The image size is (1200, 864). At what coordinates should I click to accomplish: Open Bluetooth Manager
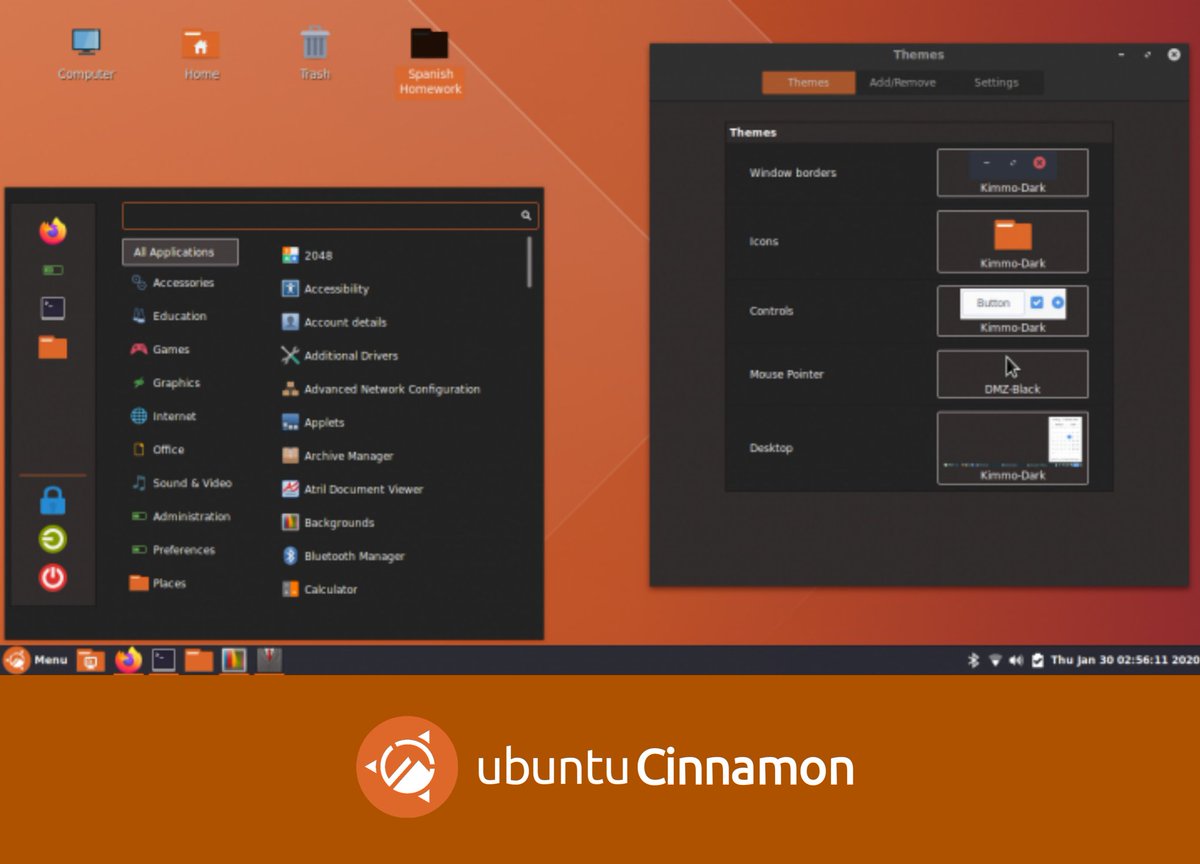343,556
